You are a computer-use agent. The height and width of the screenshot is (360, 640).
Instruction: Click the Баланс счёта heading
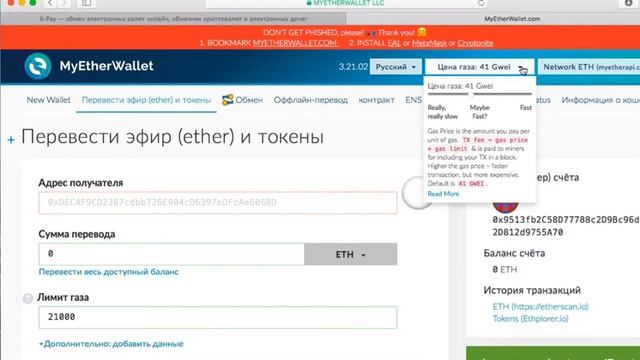coord(514,253)
